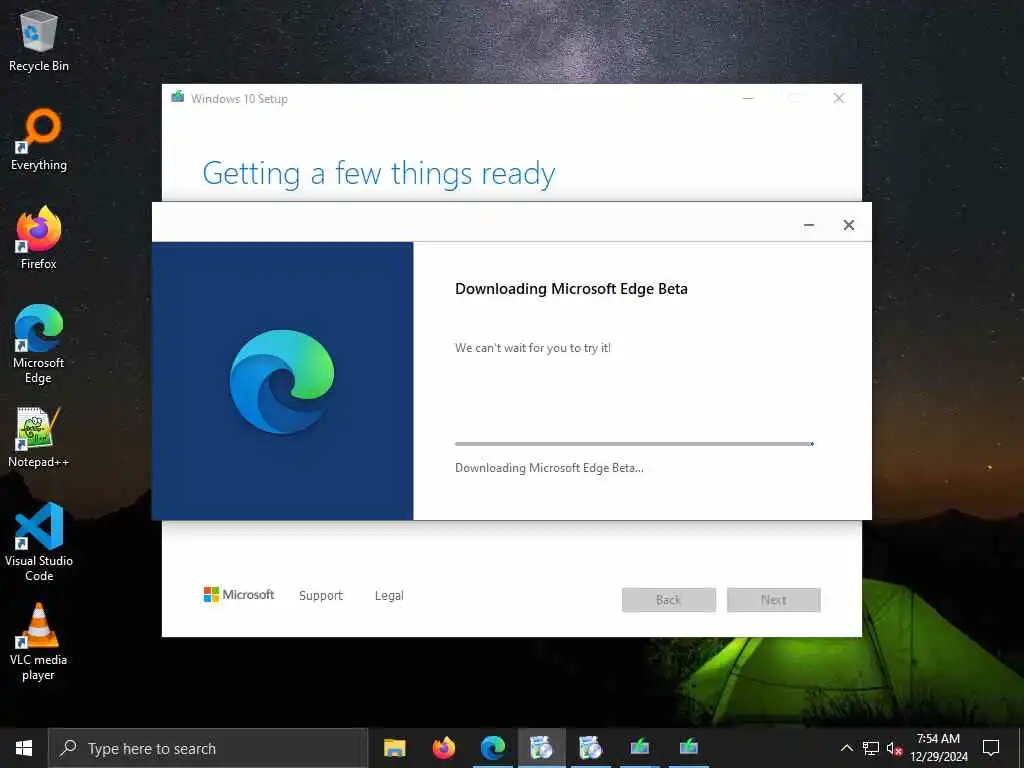Select the 'We can't wait for you to try it!' text
1024x768 pixels.
point(533,348)
